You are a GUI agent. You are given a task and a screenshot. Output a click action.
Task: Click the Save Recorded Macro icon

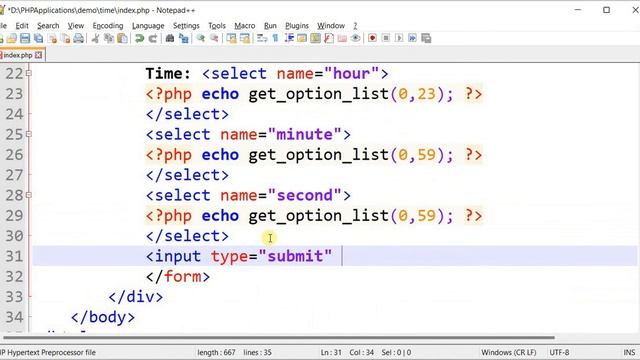point(426,38)
